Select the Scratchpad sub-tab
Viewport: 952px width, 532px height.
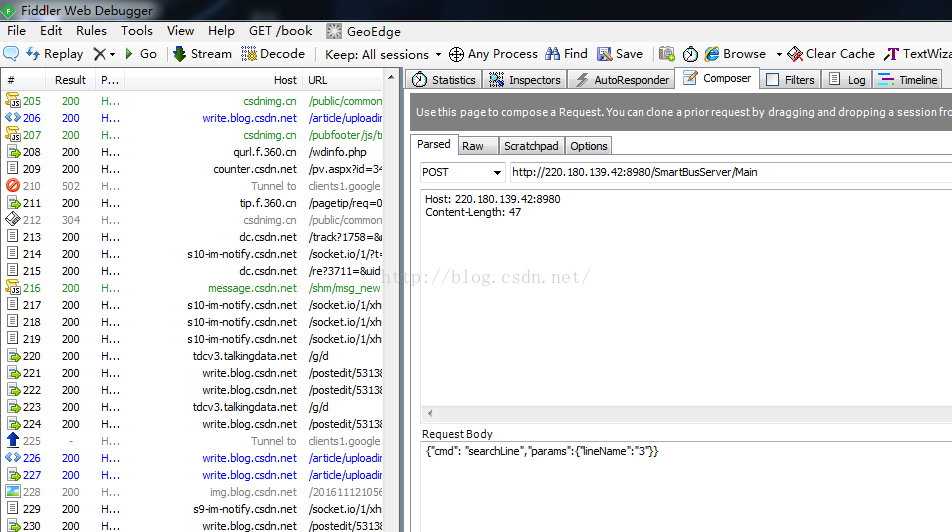click(x=531, y=146)
